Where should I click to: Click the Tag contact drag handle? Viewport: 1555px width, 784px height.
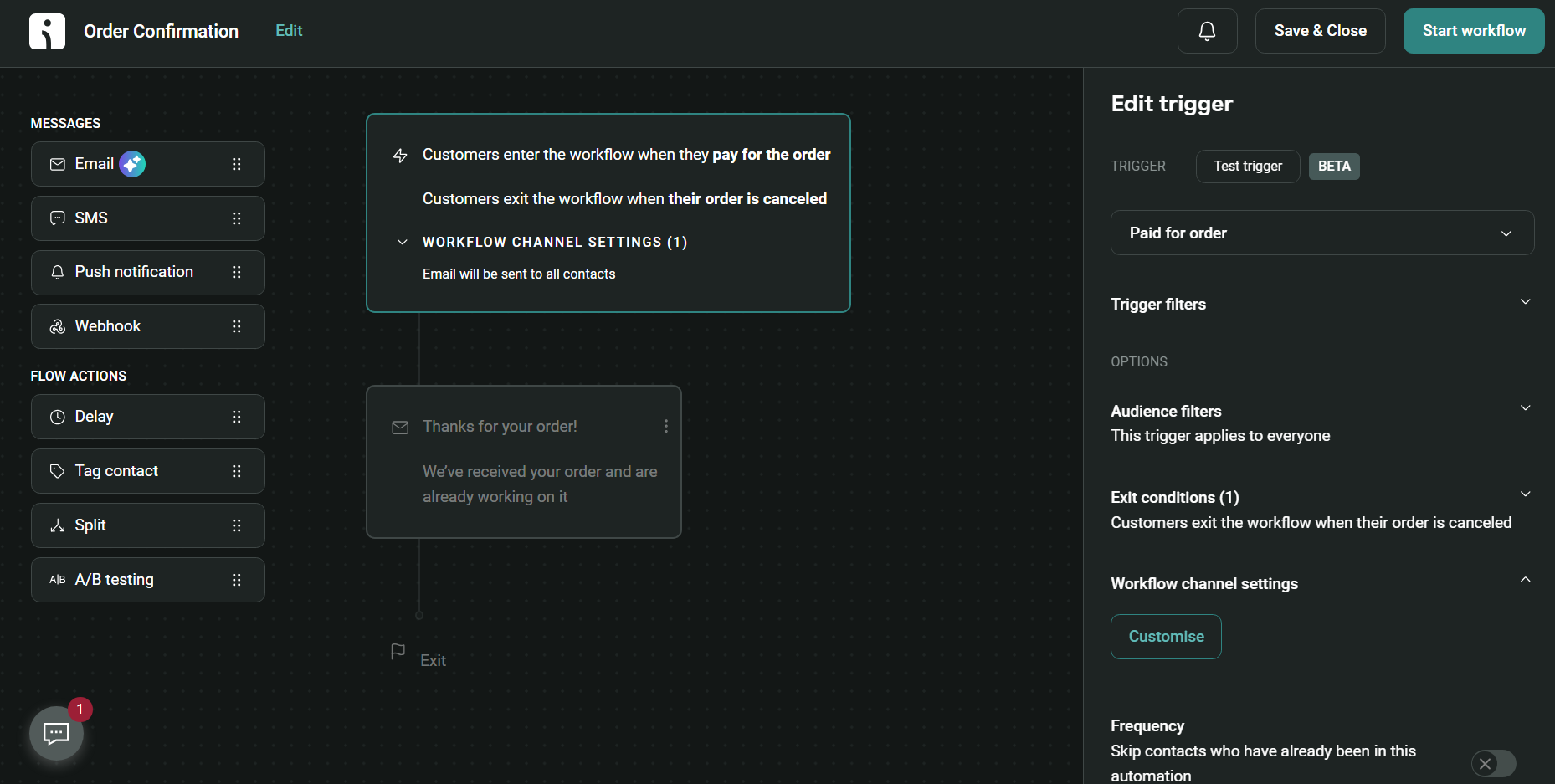237,471
